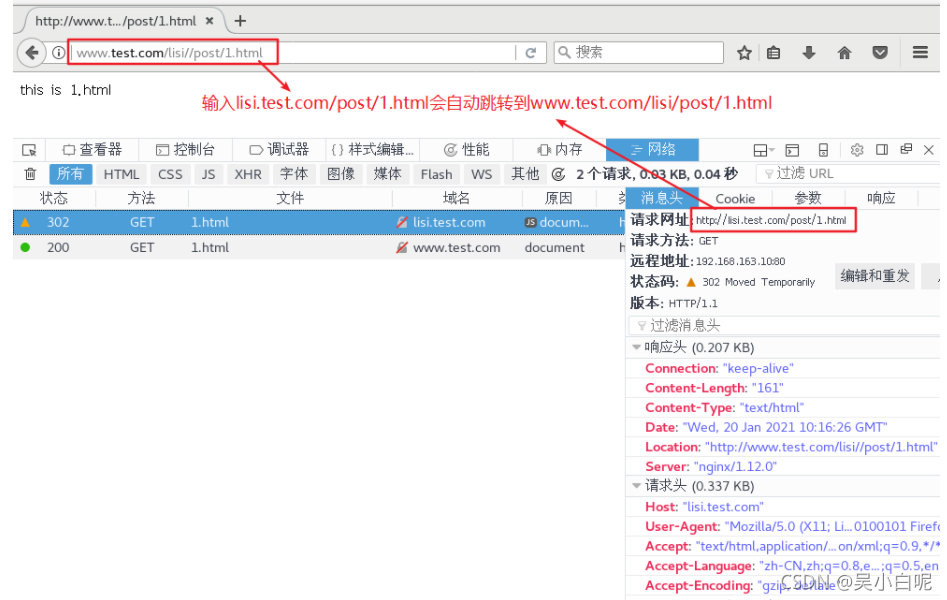The height and width of the screenshot is (600, 947).
Task: Bookmark this page with the star icon
Action: coord(744,53)
